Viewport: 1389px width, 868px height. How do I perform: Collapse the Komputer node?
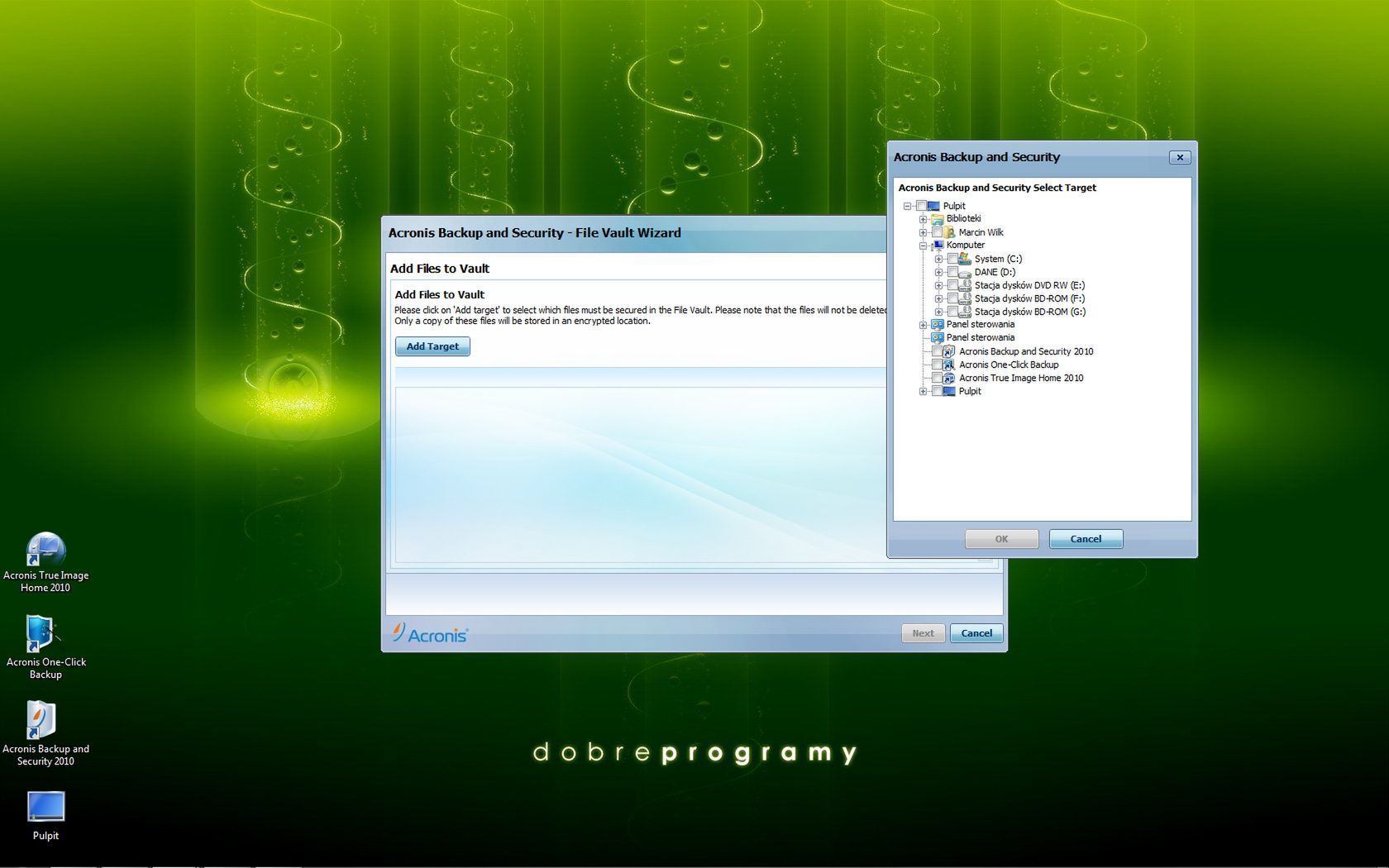[923, 246]
